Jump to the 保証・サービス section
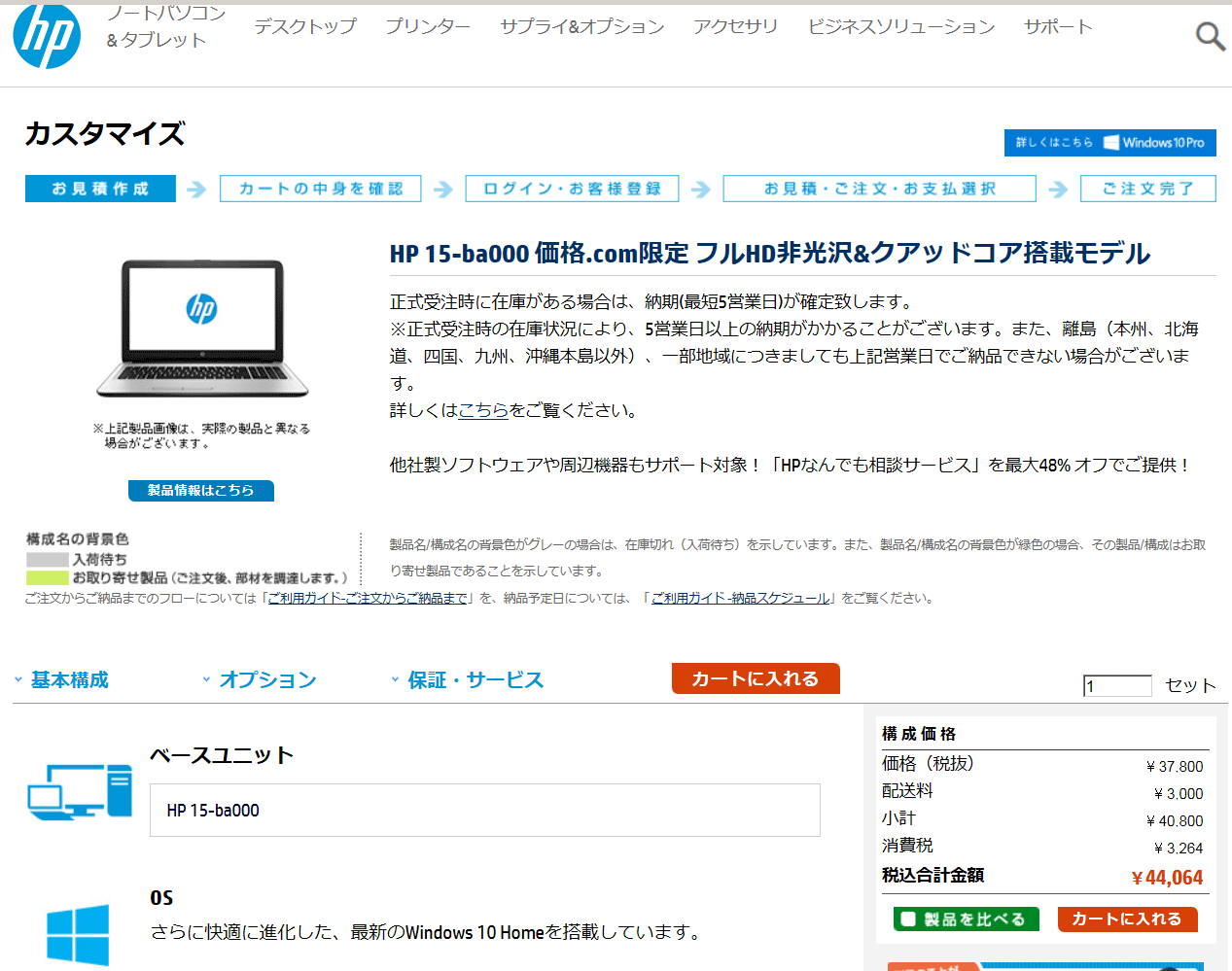The width and height of the screenshot is (1232, 971). click(x=475, y=679)
